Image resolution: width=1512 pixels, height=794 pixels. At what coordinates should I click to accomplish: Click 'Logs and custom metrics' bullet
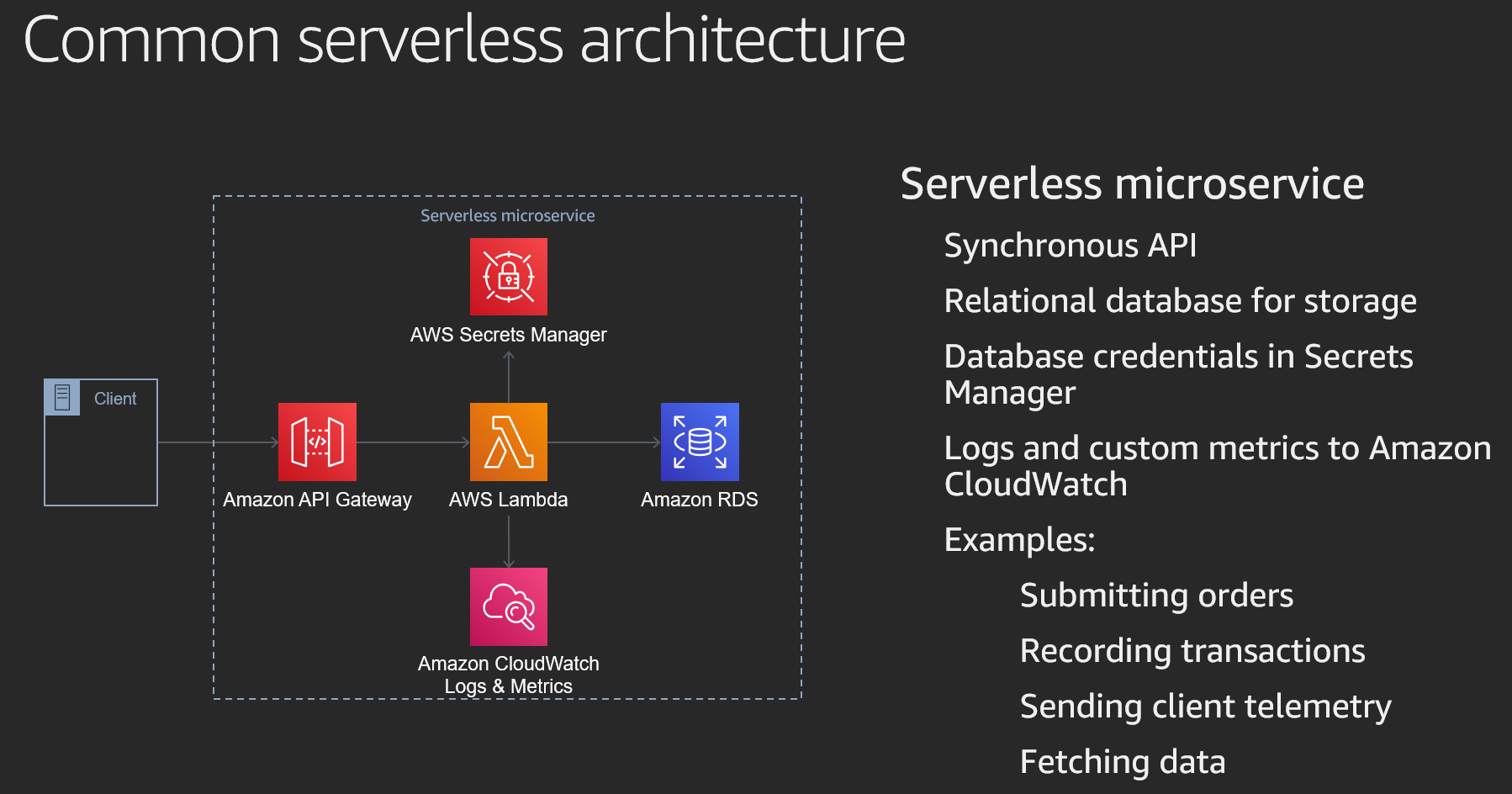1217,466
